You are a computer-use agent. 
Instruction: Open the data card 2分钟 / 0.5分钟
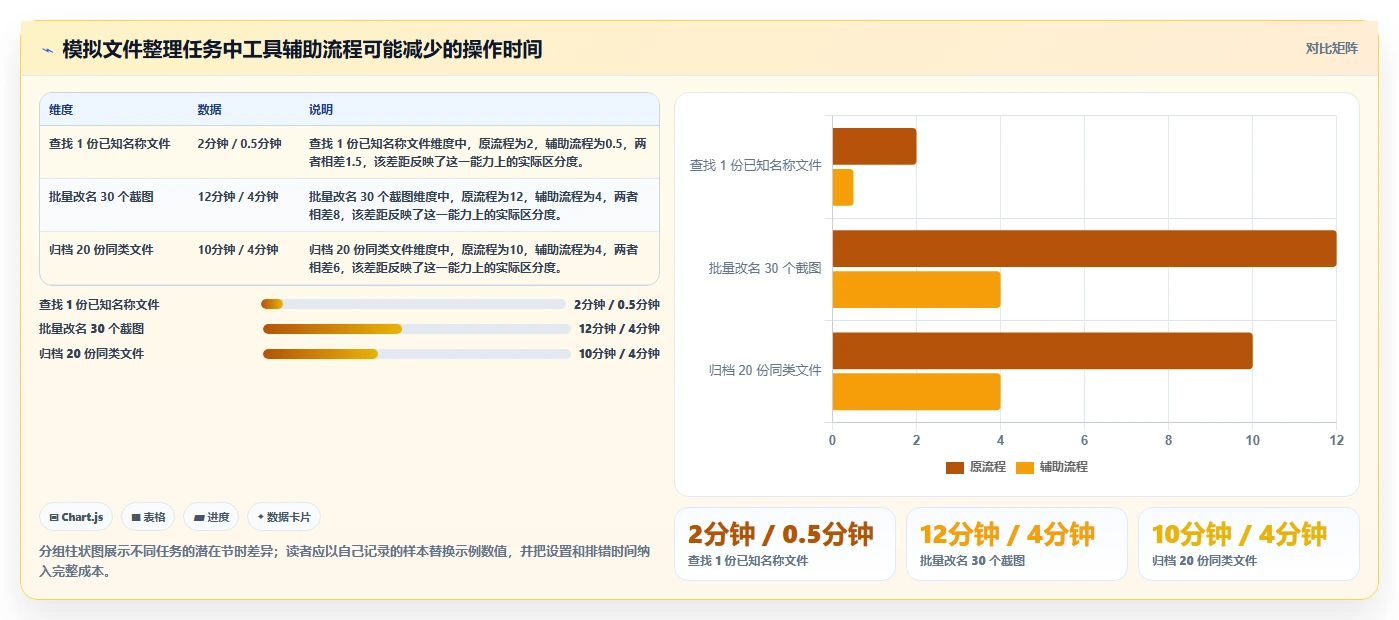pos(785,544)
